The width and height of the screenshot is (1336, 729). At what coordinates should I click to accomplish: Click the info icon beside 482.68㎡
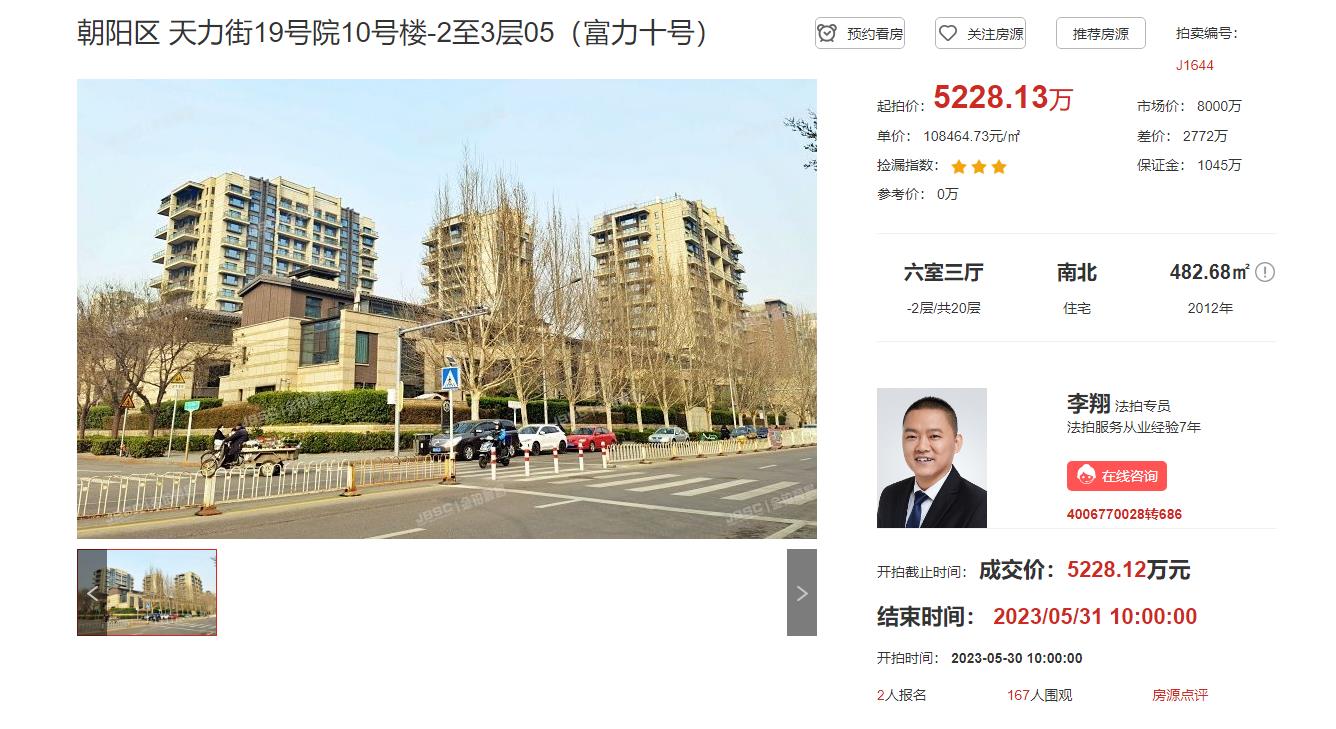[x=1265, y=272]
